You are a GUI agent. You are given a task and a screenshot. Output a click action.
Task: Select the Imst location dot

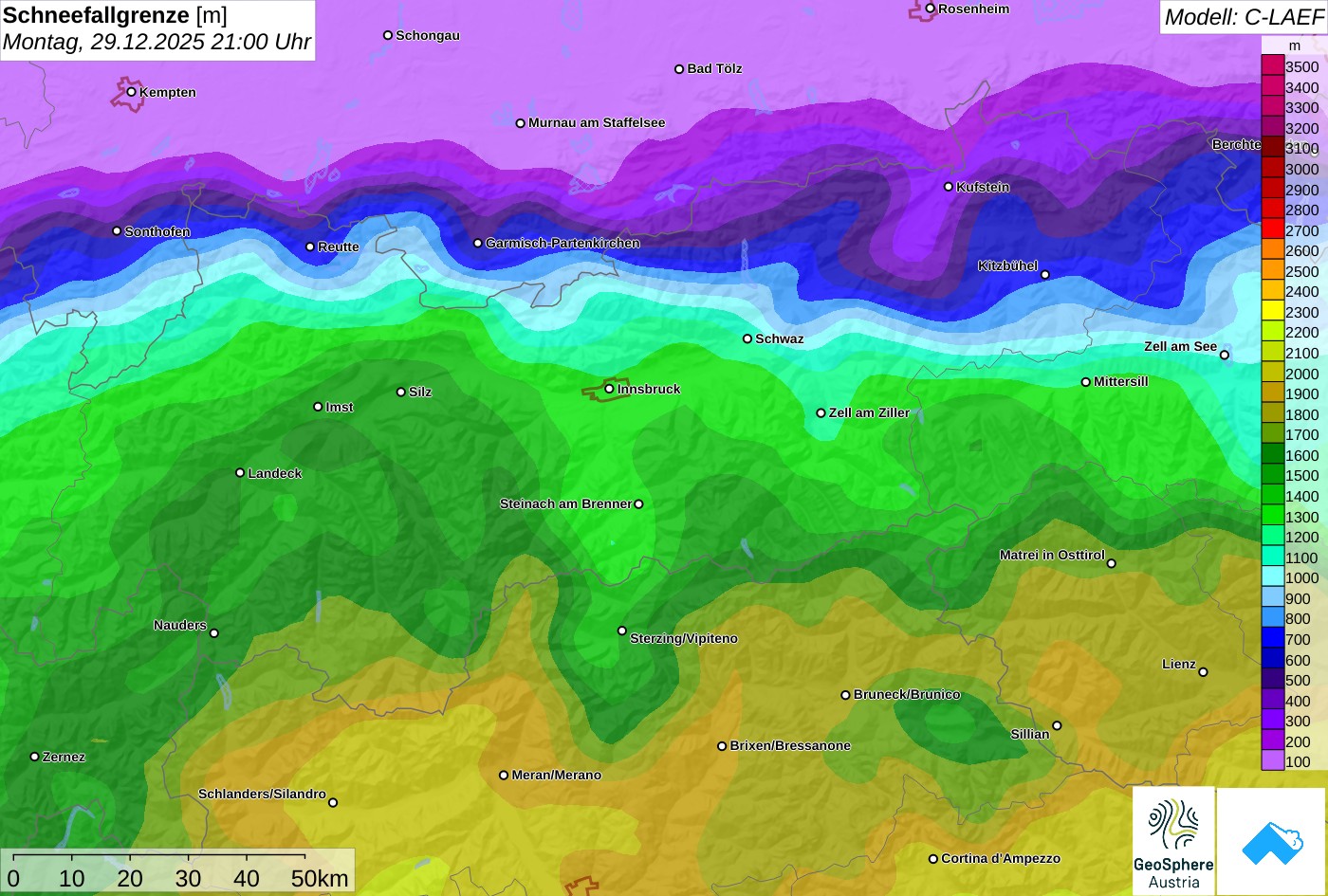[x=318, y=407]
